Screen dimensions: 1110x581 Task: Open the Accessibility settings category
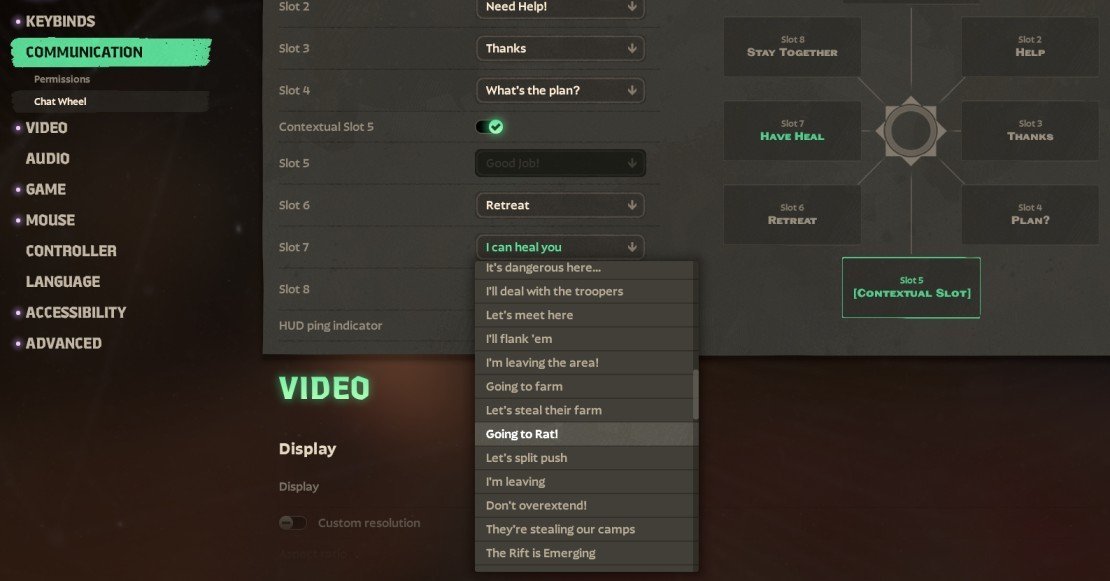[x=75, y=313]
